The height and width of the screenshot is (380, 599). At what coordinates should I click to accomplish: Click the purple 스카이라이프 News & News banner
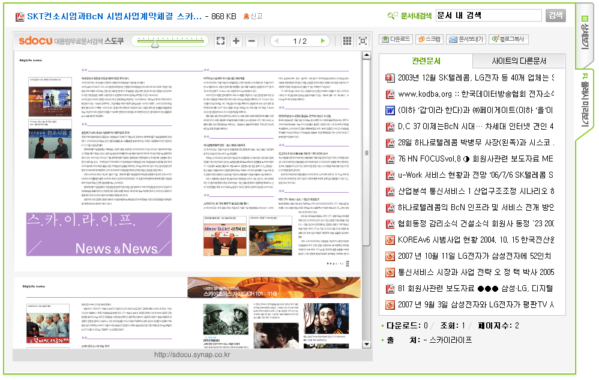(99, 234)
